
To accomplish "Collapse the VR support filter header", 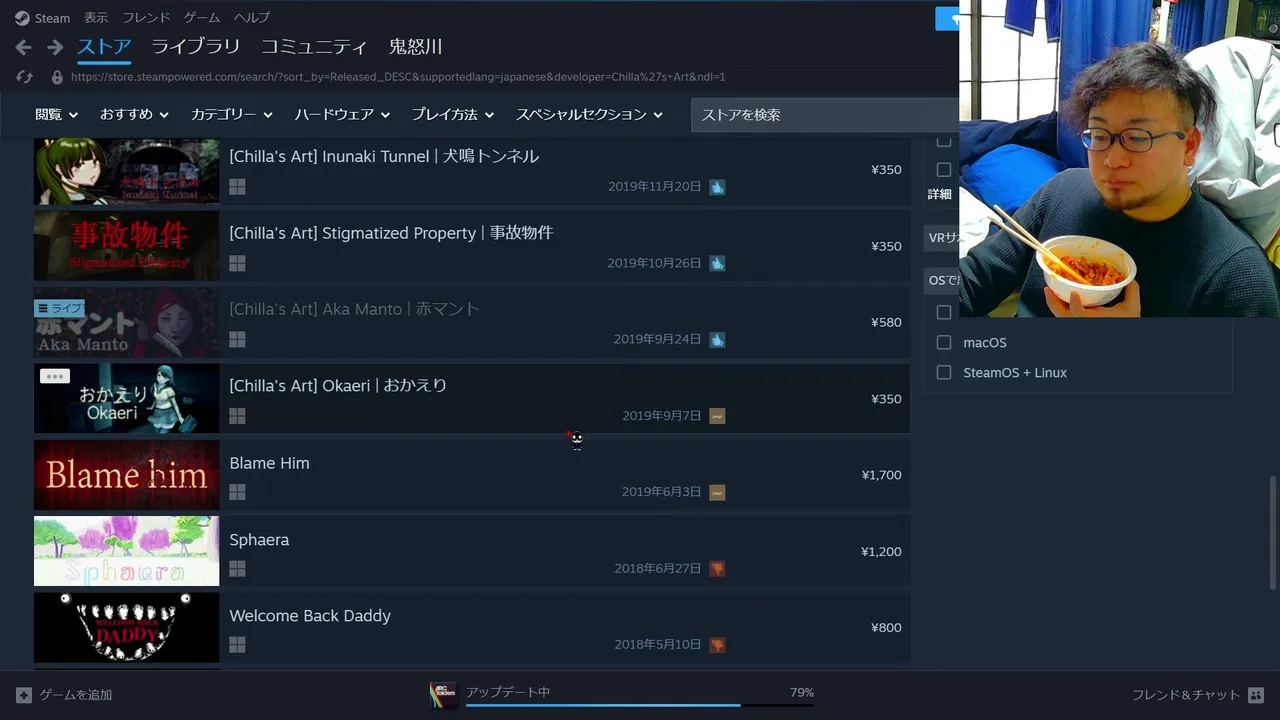I will tap(942, 238).
